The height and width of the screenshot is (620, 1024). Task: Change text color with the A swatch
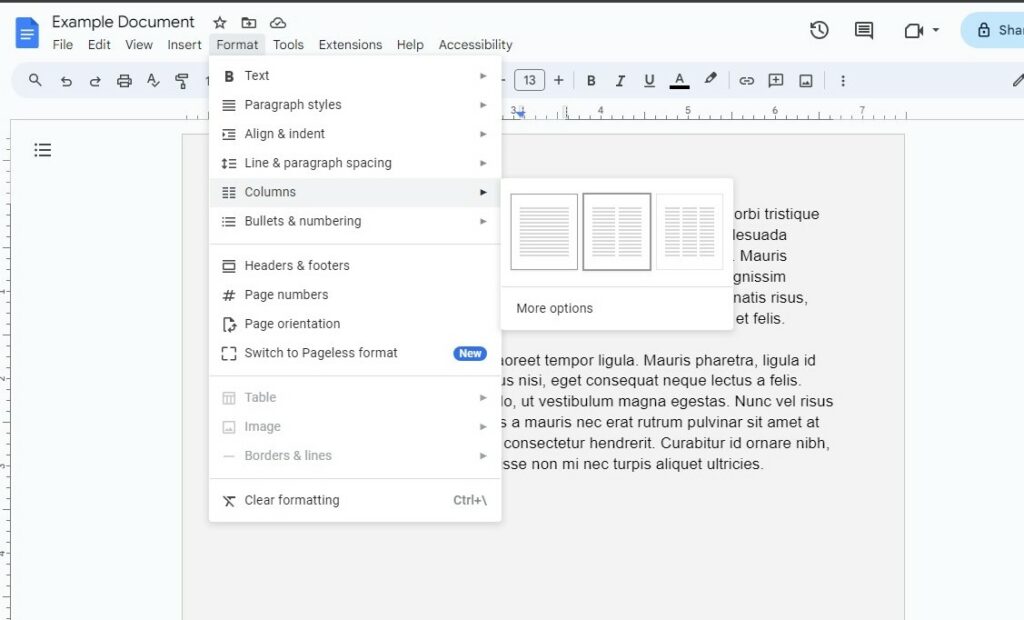coord(679,80)
